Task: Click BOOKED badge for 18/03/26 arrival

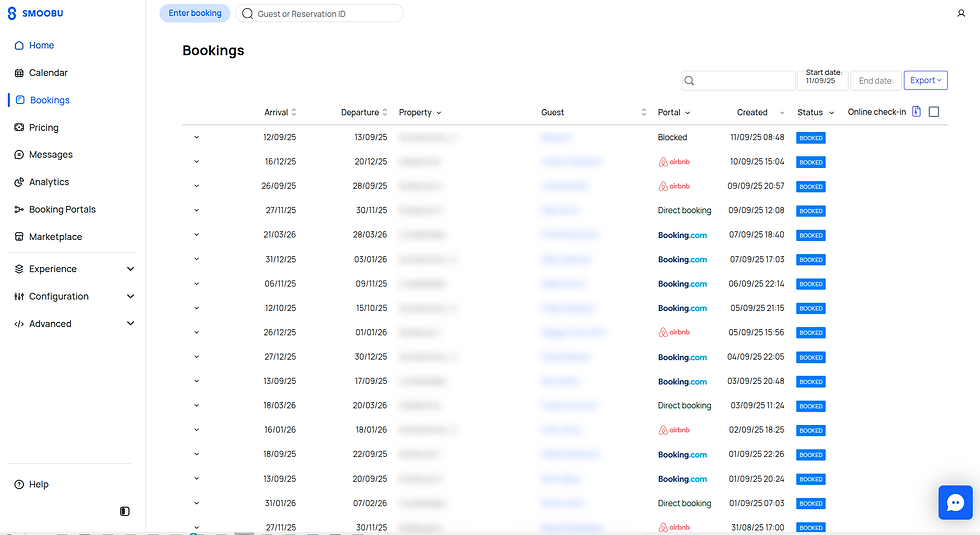Action: (x=811, y=406)
